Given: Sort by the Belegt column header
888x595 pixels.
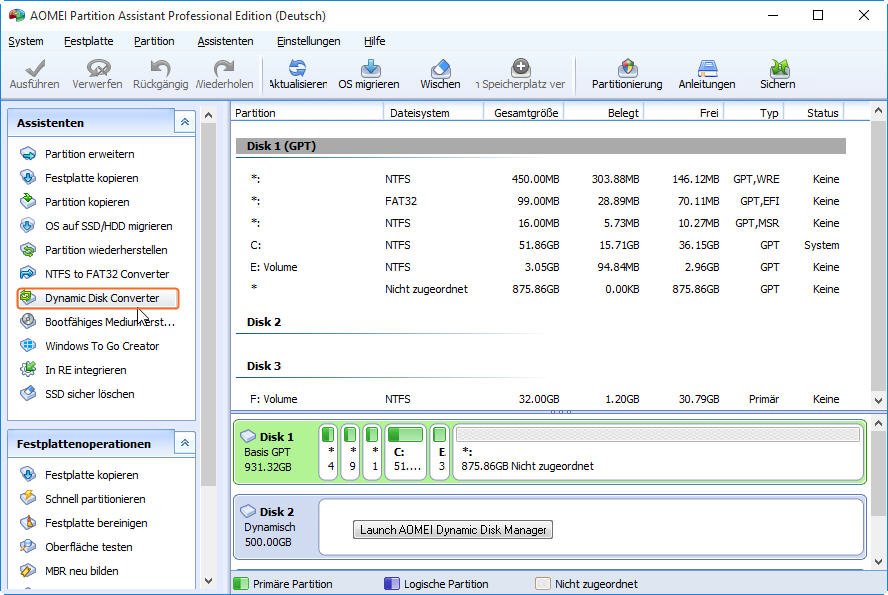Looking at the screenshot, I should pyautogui.click(x=604, y=113).
